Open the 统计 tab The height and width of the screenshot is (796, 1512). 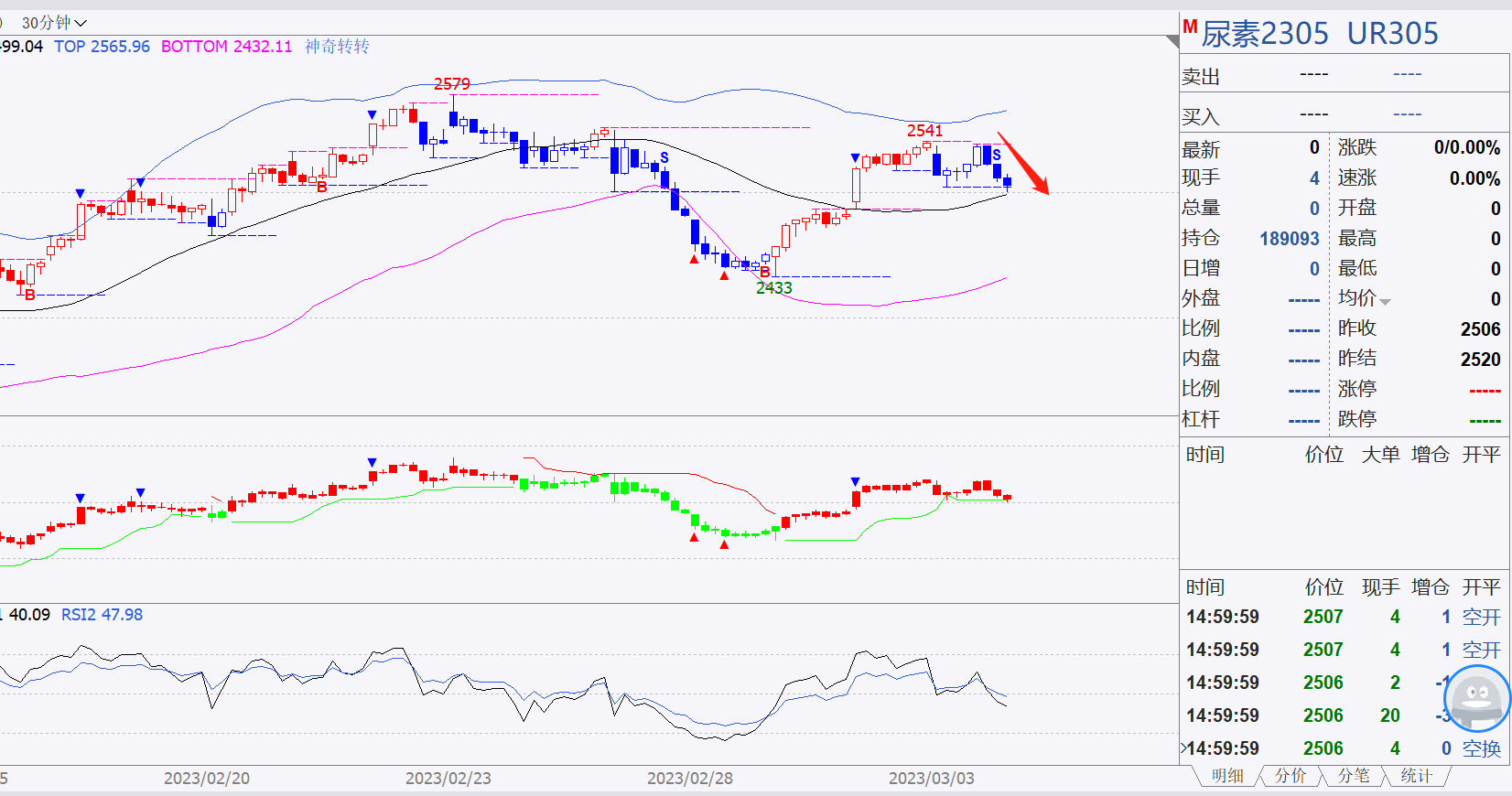click(x=1416, y=776)
